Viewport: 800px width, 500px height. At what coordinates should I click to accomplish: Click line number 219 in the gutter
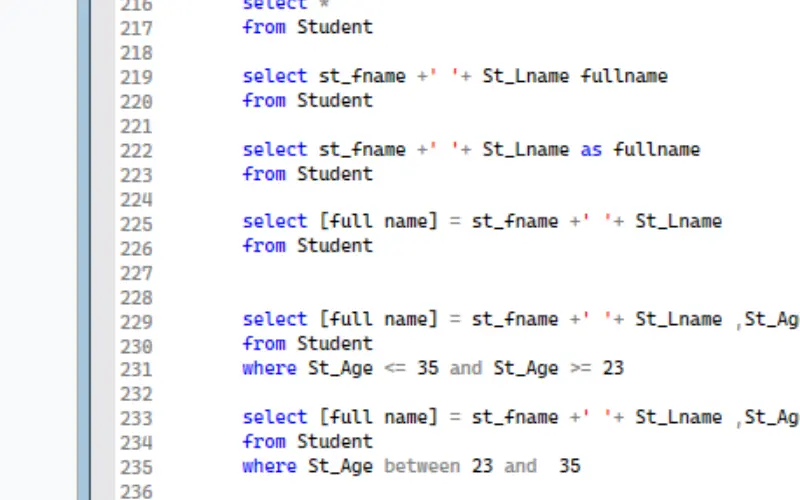coord(136,78)
